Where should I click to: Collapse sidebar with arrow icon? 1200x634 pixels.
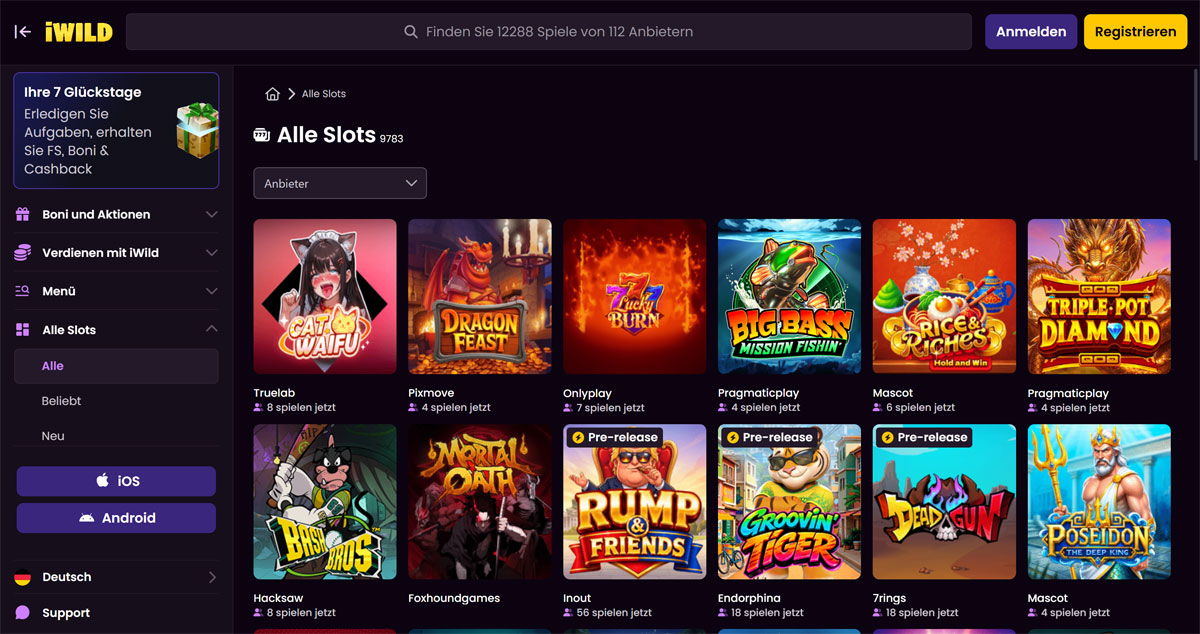23,32
